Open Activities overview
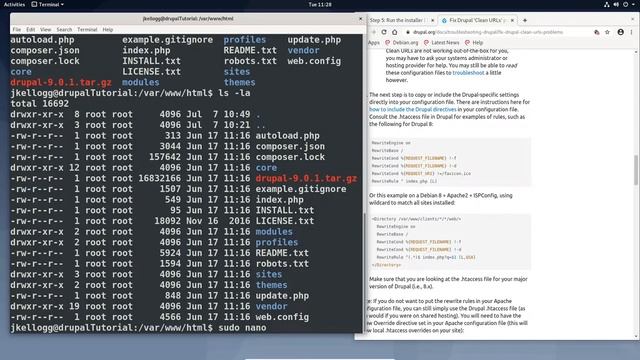 point(14,4)
